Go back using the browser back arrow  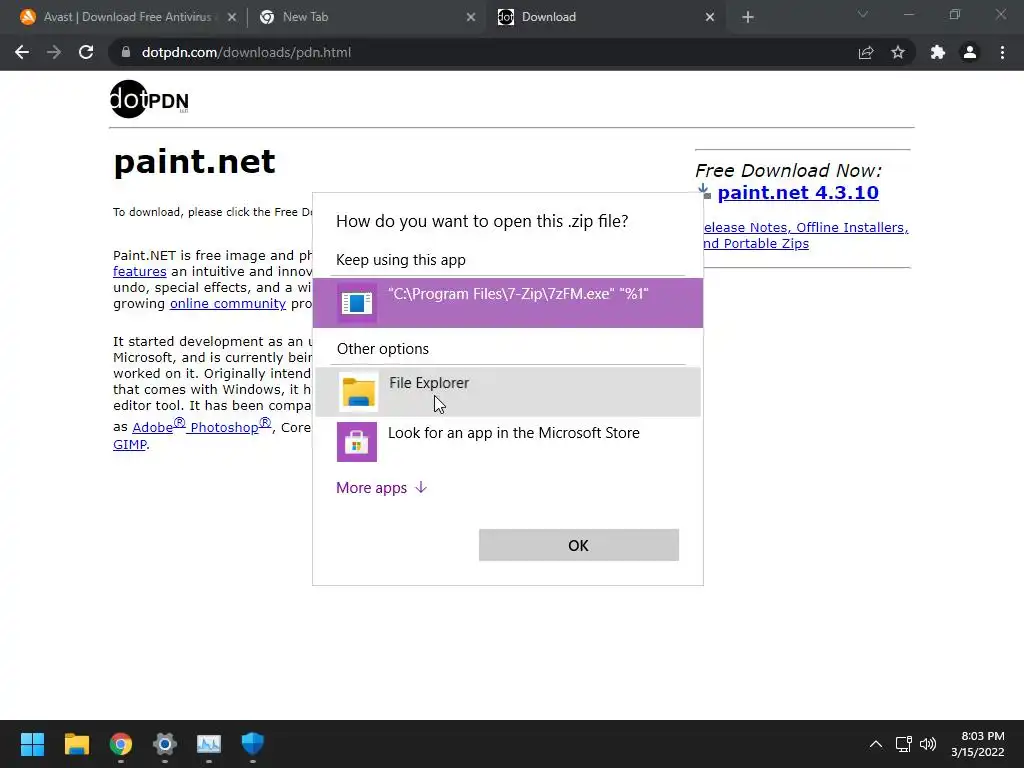22,52
